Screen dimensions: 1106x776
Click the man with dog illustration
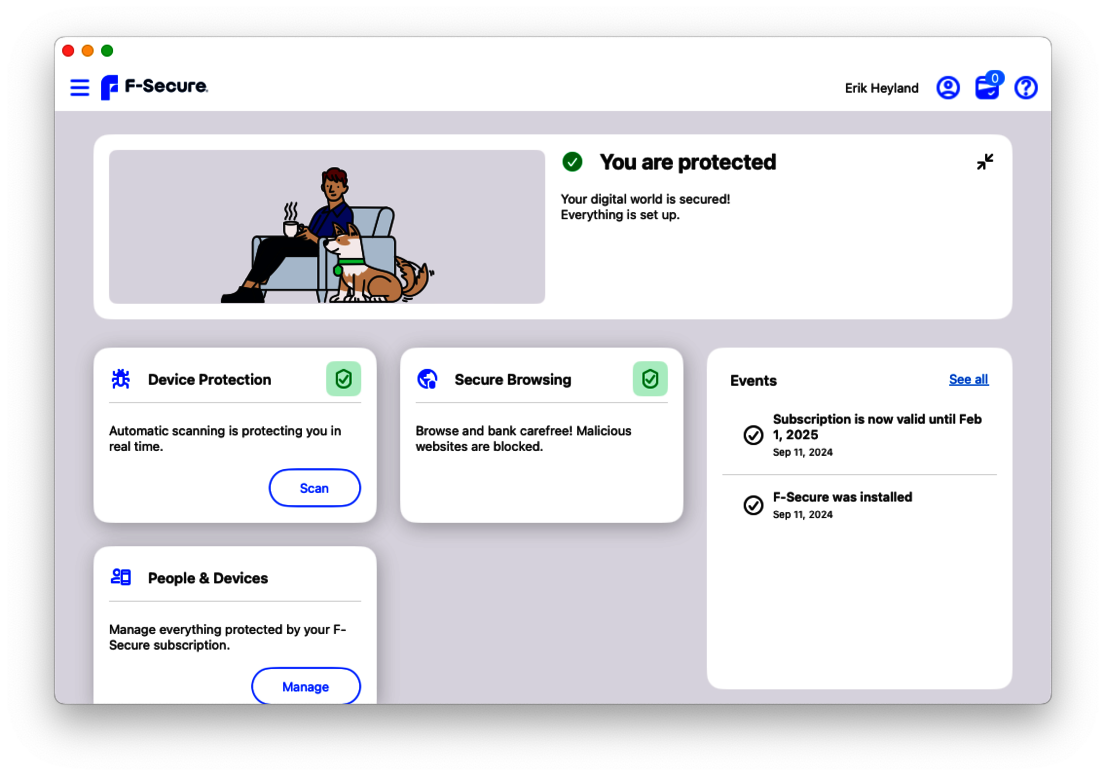[327, 227]
